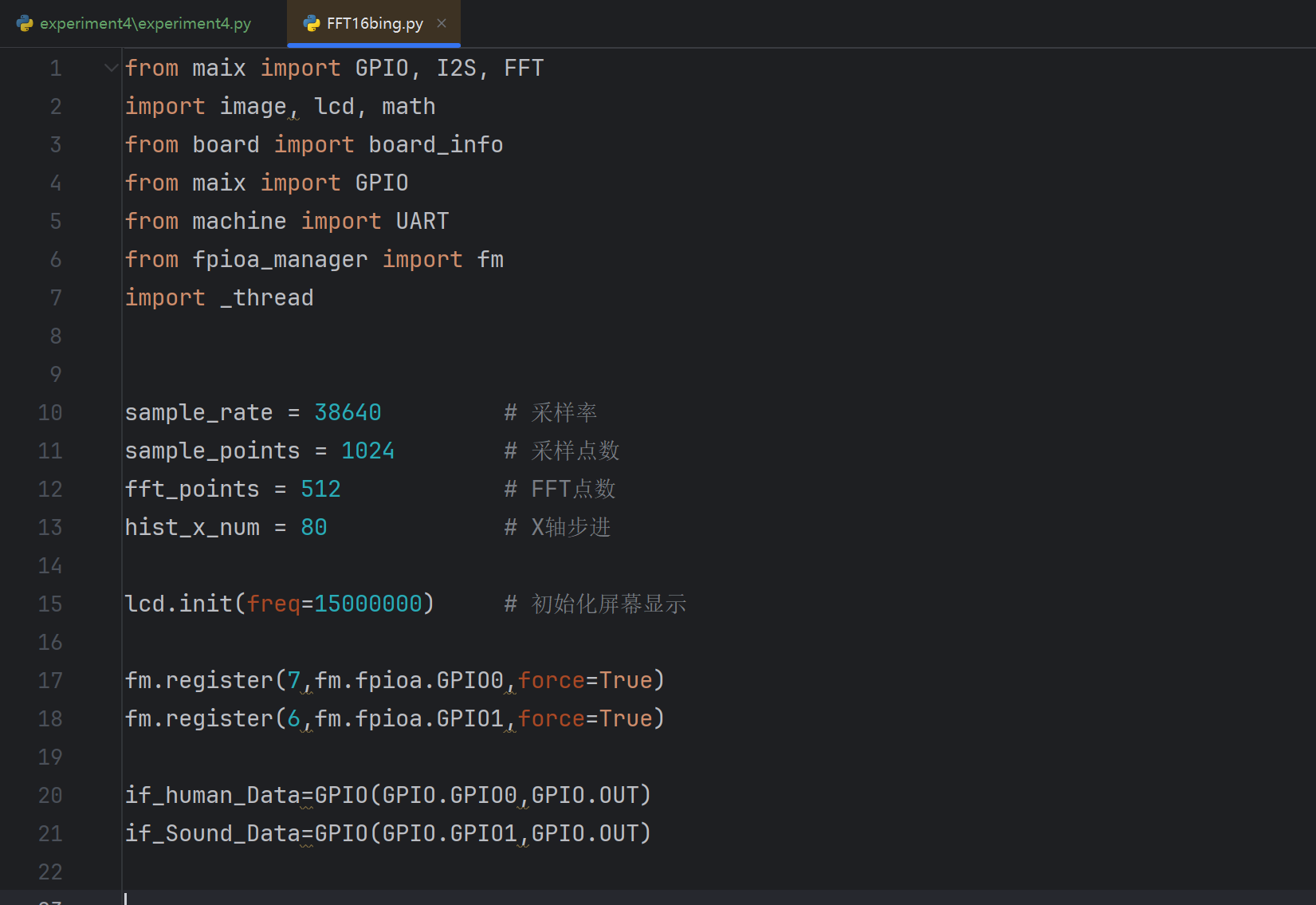Click Python icon on FFT16bing.py tab
The image size is (1316, 905).
[312, 23]
